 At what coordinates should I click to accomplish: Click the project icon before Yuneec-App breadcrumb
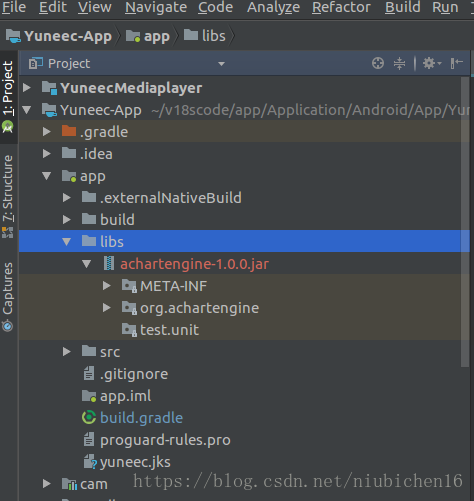13,36
